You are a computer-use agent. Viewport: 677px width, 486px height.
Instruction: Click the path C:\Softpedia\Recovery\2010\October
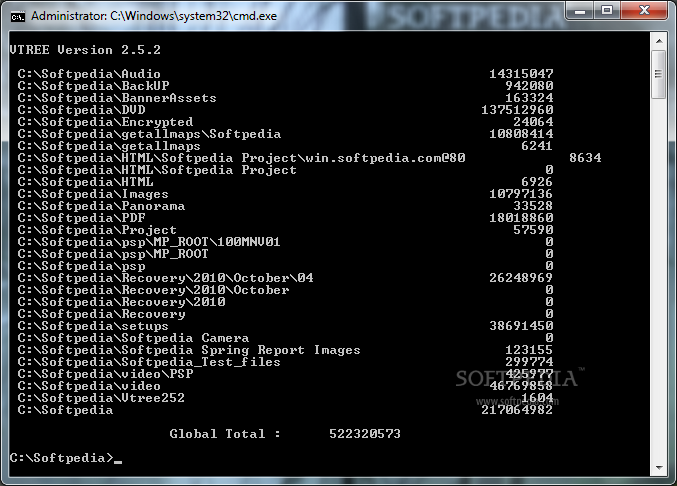tap(153, 290)
